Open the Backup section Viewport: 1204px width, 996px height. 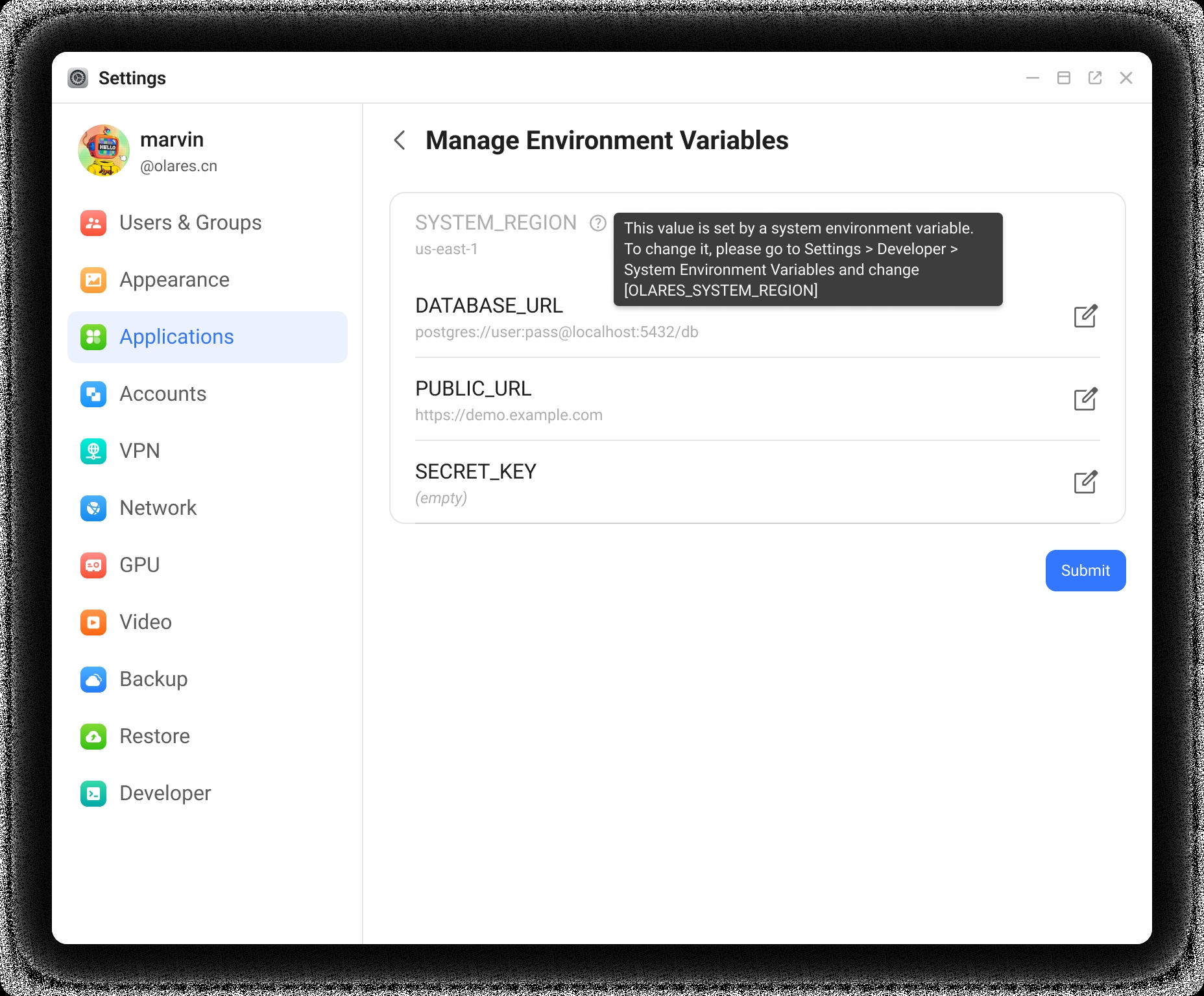(93, 680)
